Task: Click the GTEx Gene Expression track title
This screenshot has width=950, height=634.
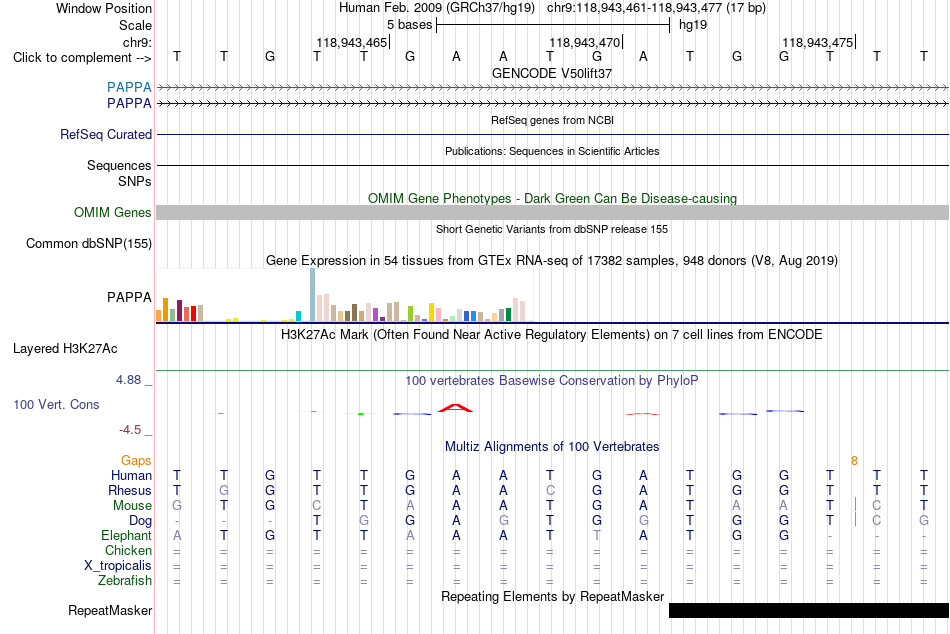Action: (552, 261)
